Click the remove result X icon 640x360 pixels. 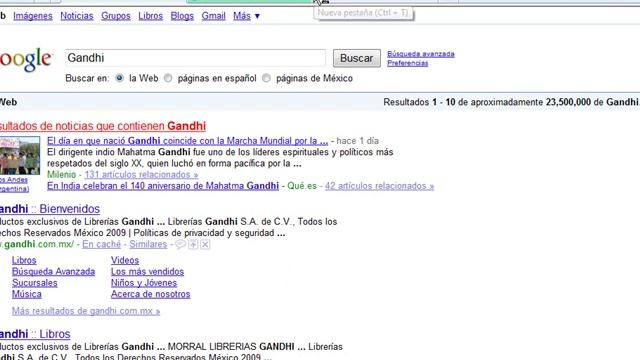point(205,244)
